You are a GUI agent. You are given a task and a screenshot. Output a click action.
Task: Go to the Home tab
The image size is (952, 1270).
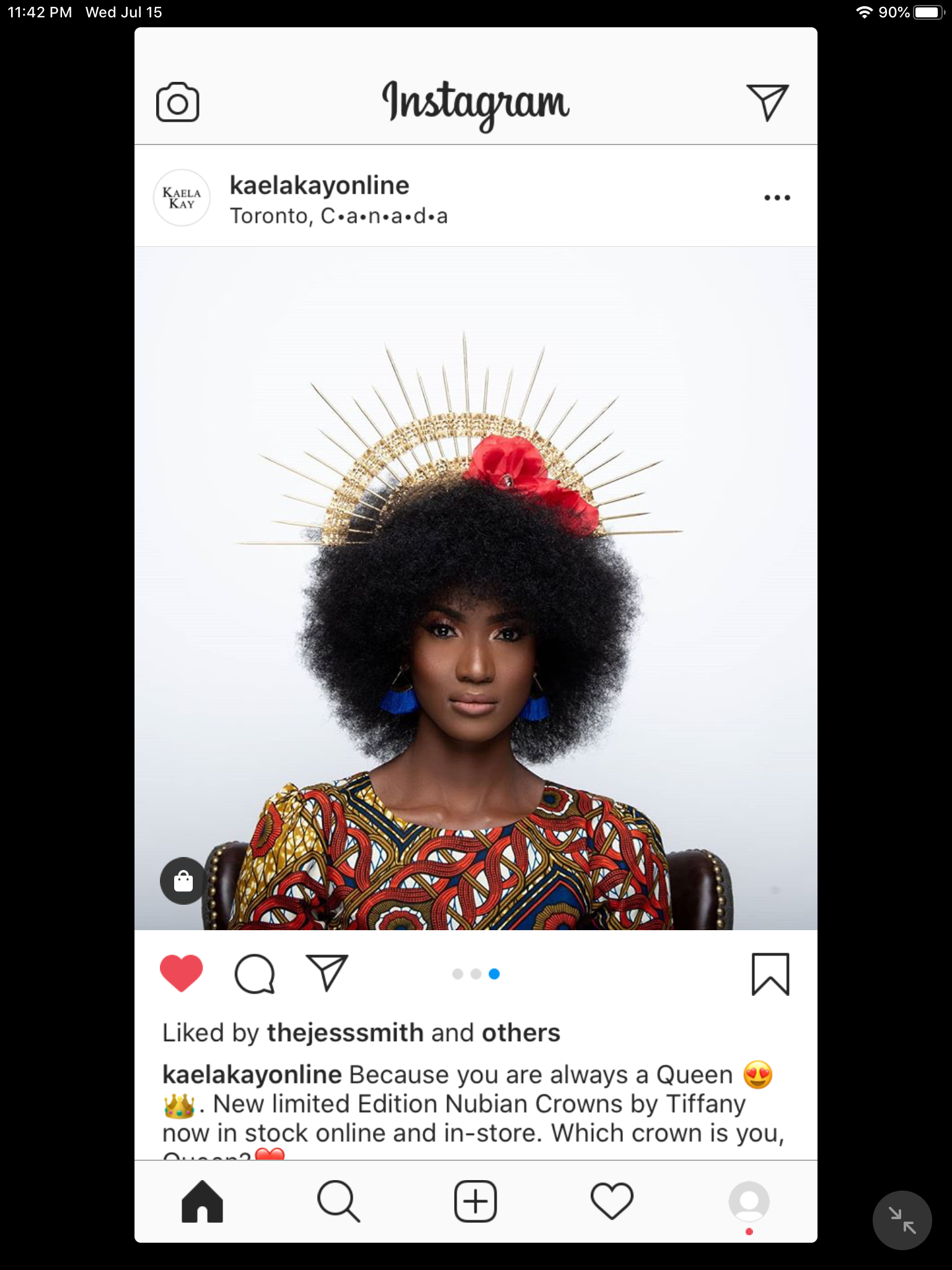click(x=202, y=1202)
